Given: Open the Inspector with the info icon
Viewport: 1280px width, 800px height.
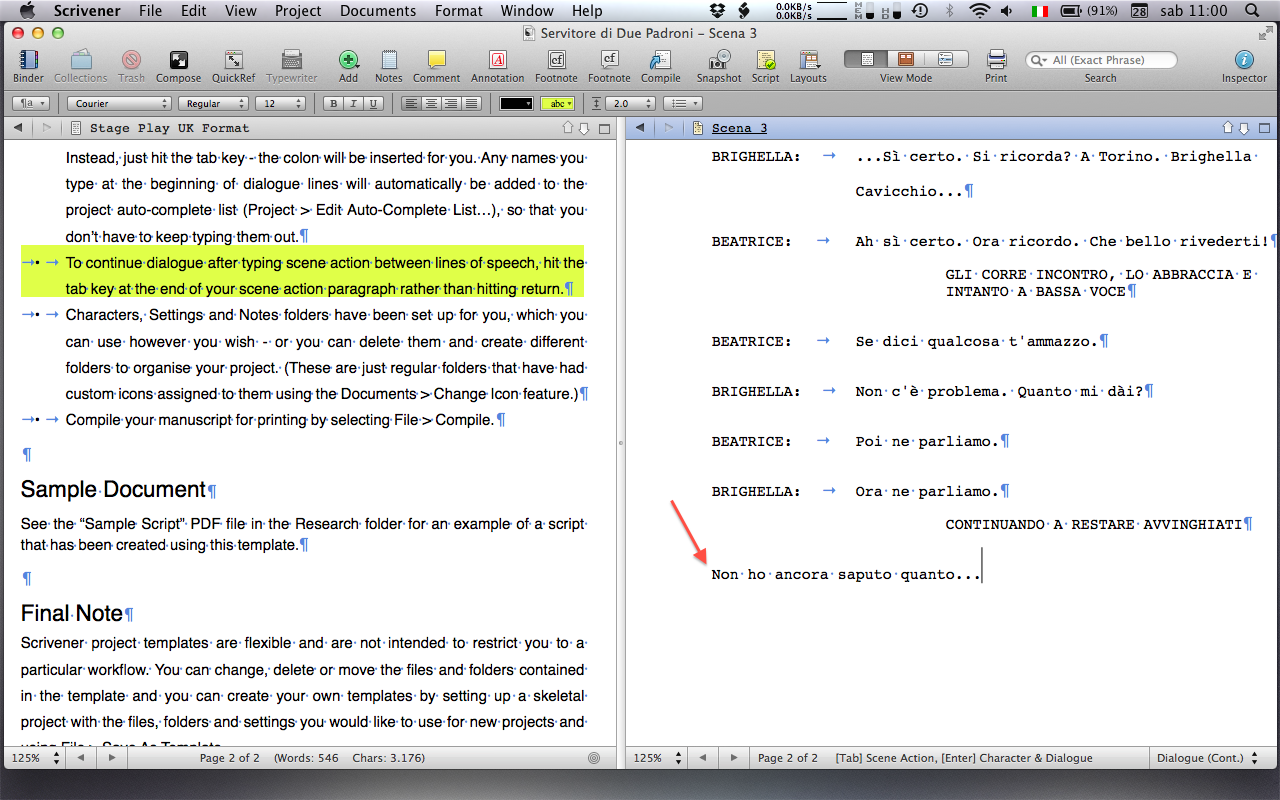Looking at the screenshot, I should click(1244, 60).
